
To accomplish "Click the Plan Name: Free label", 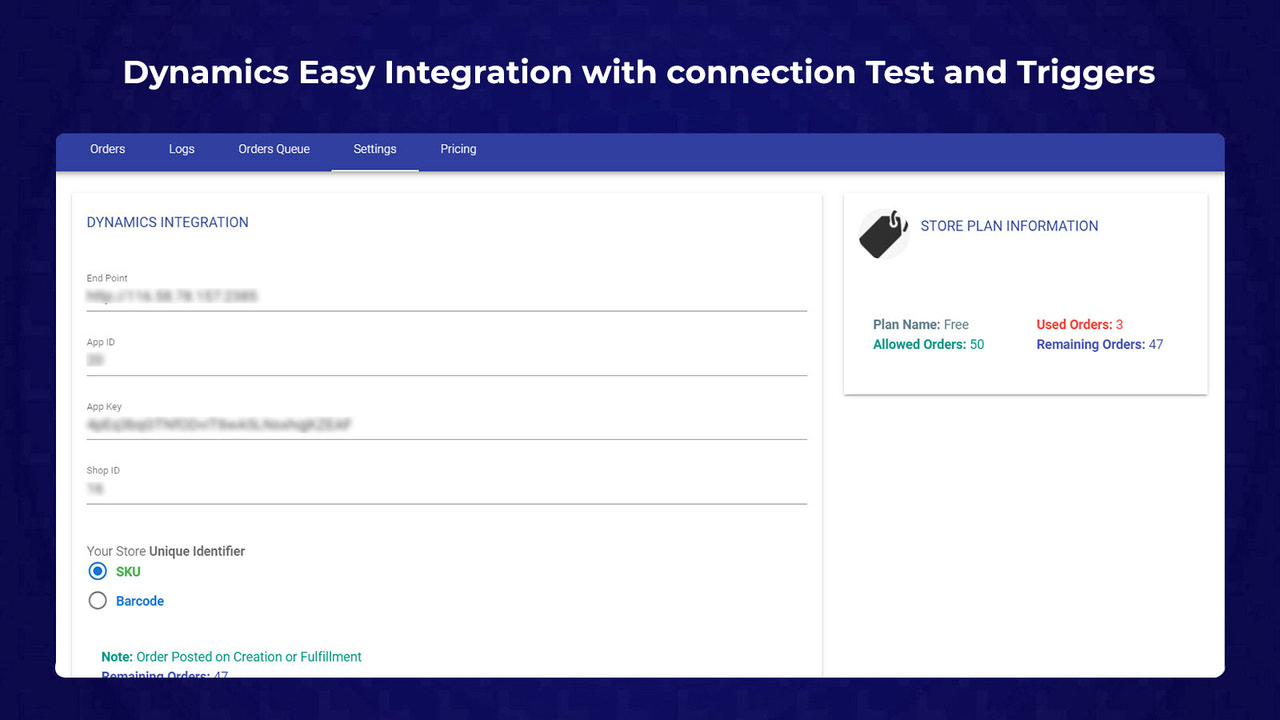I will (919, 324).
